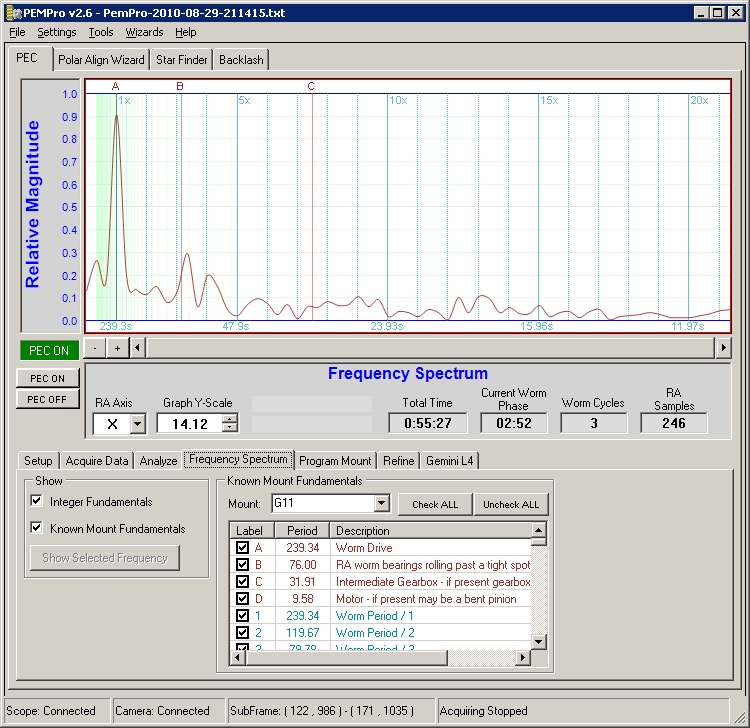Click the fundamentals list horizontal scrollbar thumb

tap(346, 658)
